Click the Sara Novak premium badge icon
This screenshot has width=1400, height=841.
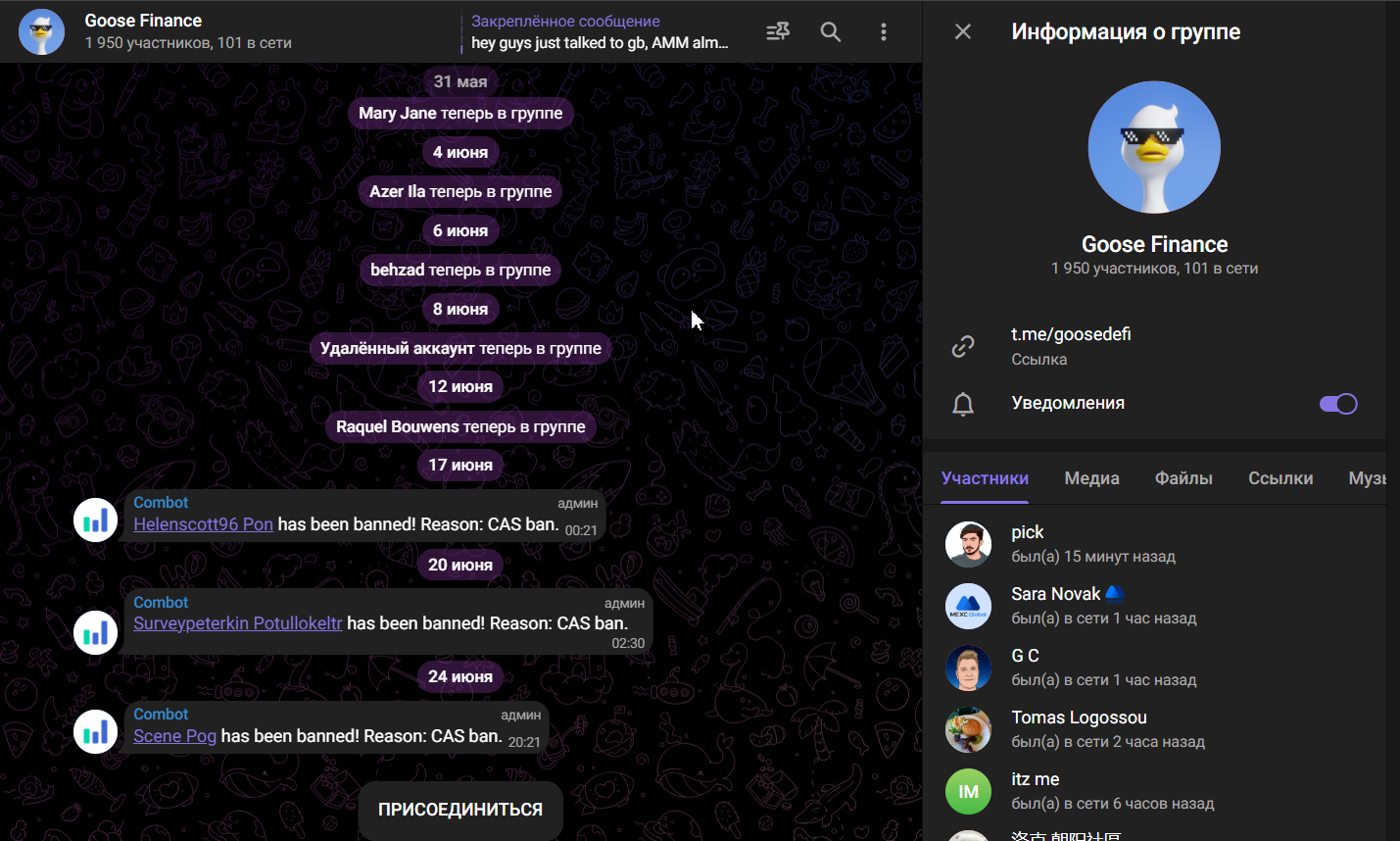pos(1113,593)
